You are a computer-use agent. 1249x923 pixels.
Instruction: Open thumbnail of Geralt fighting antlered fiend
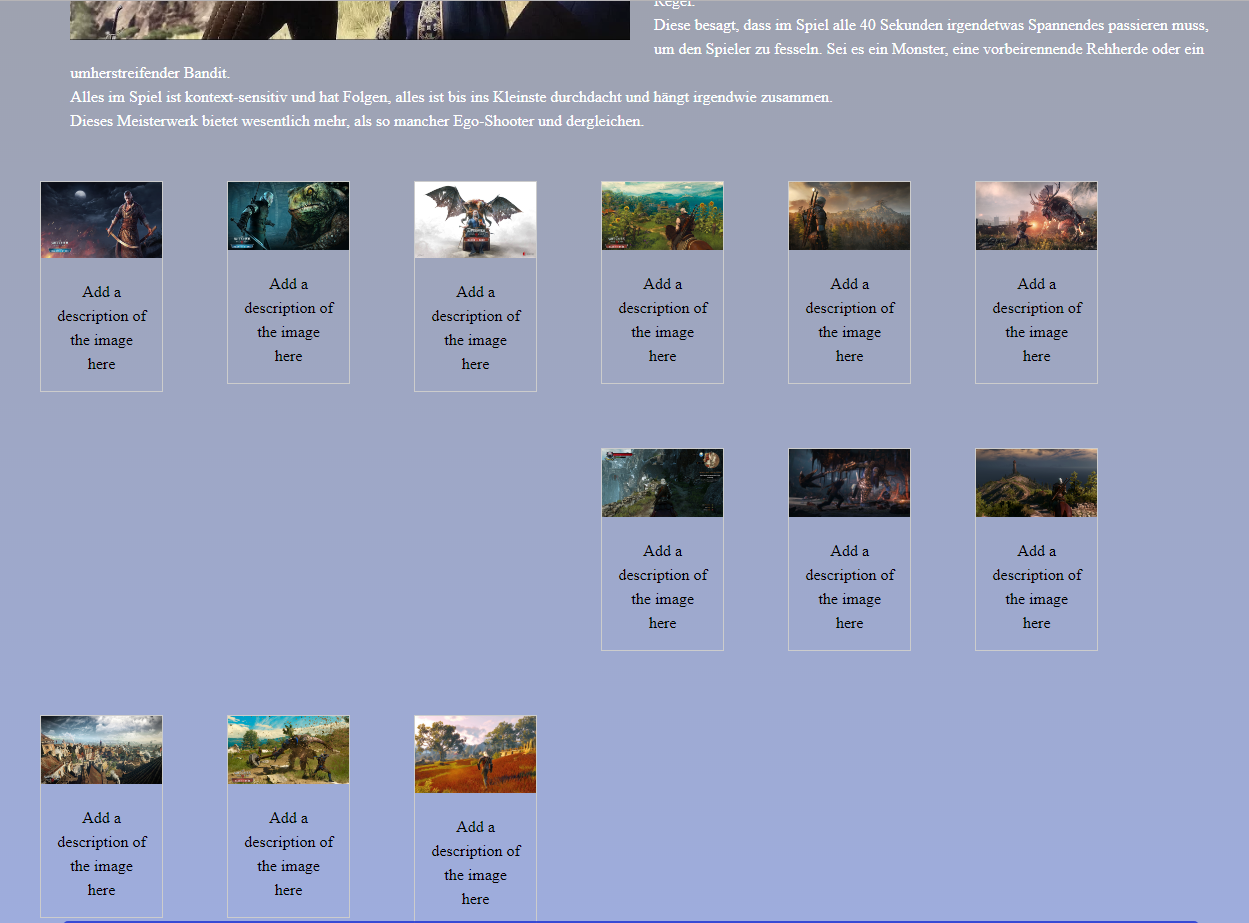(x=1036, y=216)
